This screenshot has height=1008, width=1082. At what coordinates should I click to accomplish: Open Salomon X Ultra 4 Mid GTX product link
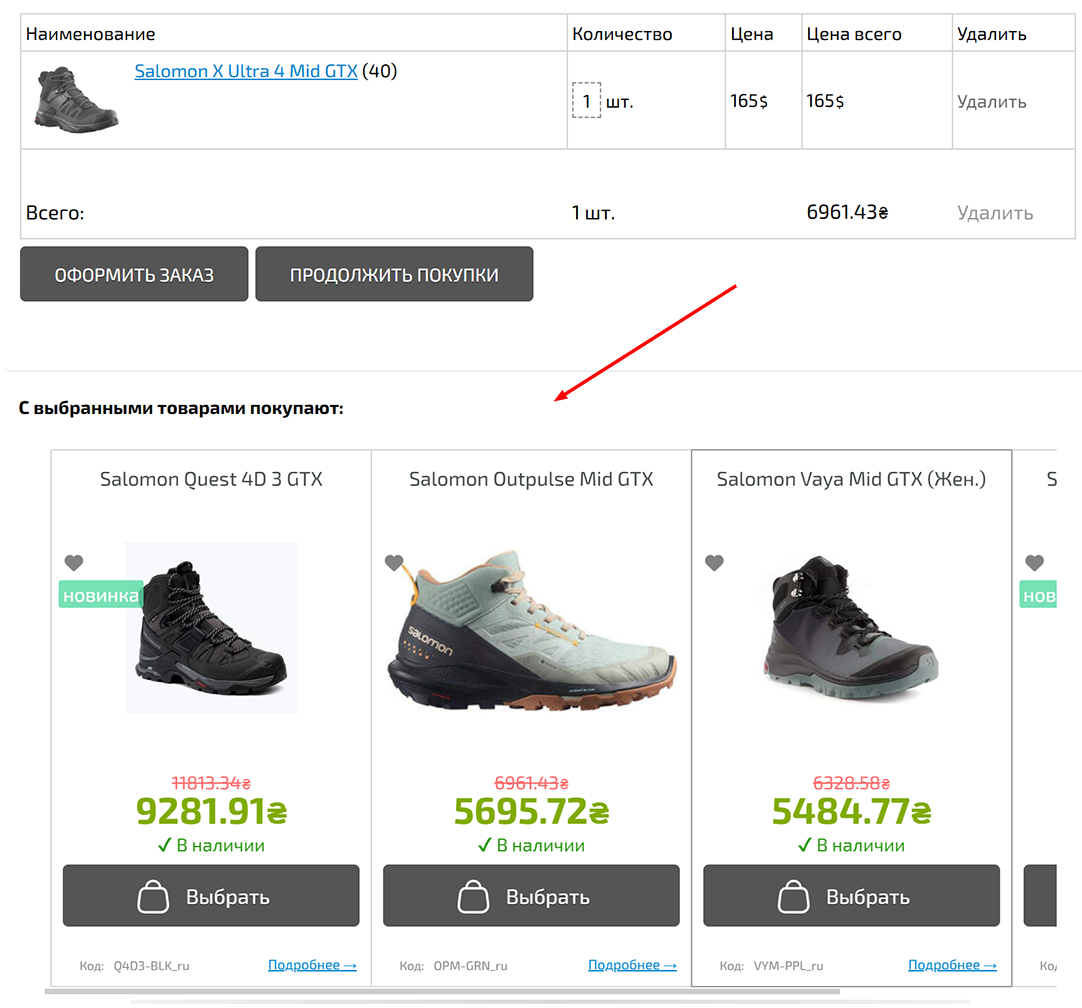[x=246, y=71]
